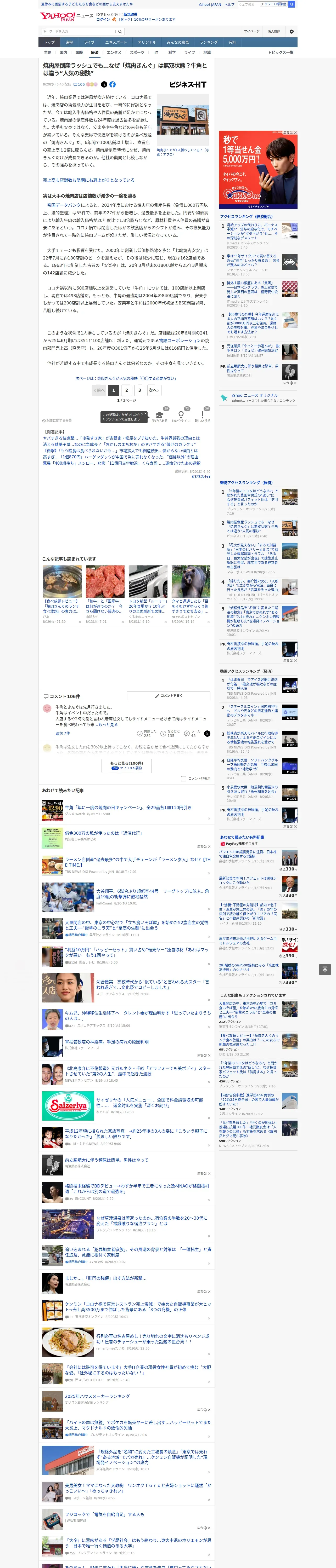The height and width of the screenshot is (1568, 336).
Task: Click the ログイン link
Action: pos(103,20)
